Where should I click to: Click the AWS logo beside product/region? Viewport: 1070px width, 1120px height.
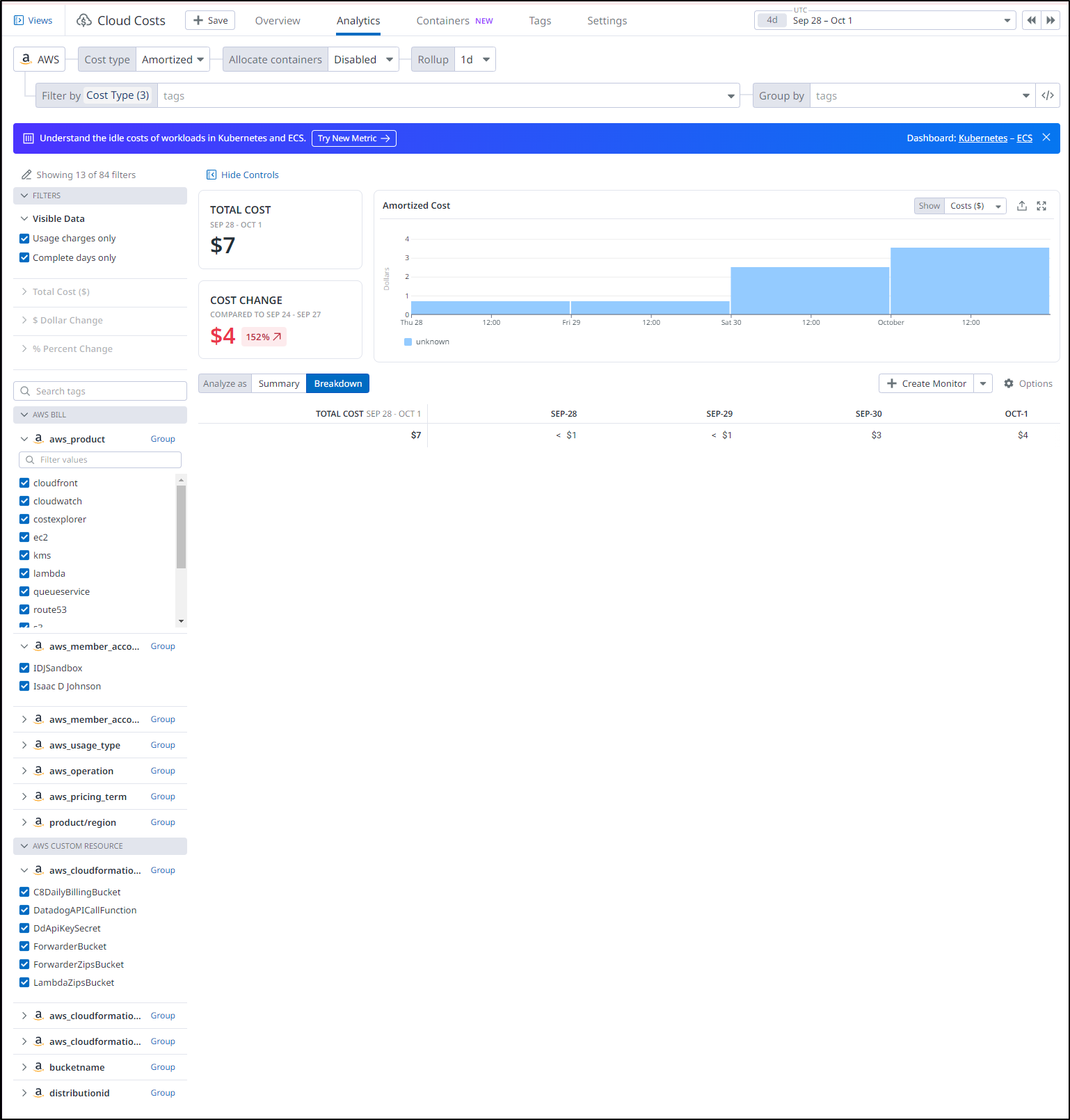click(39, 822)
